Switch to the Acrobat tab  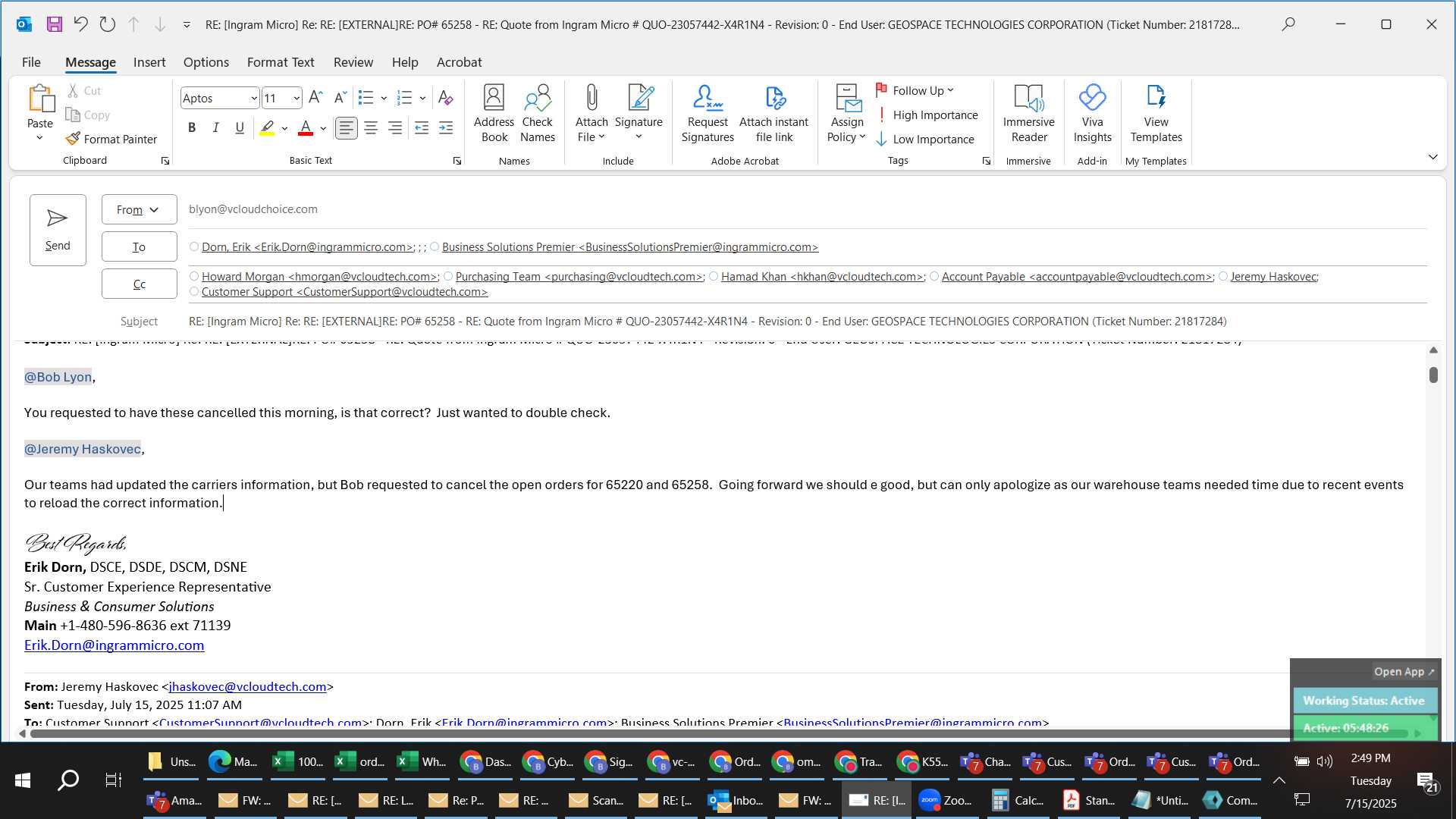click(459, 62)
